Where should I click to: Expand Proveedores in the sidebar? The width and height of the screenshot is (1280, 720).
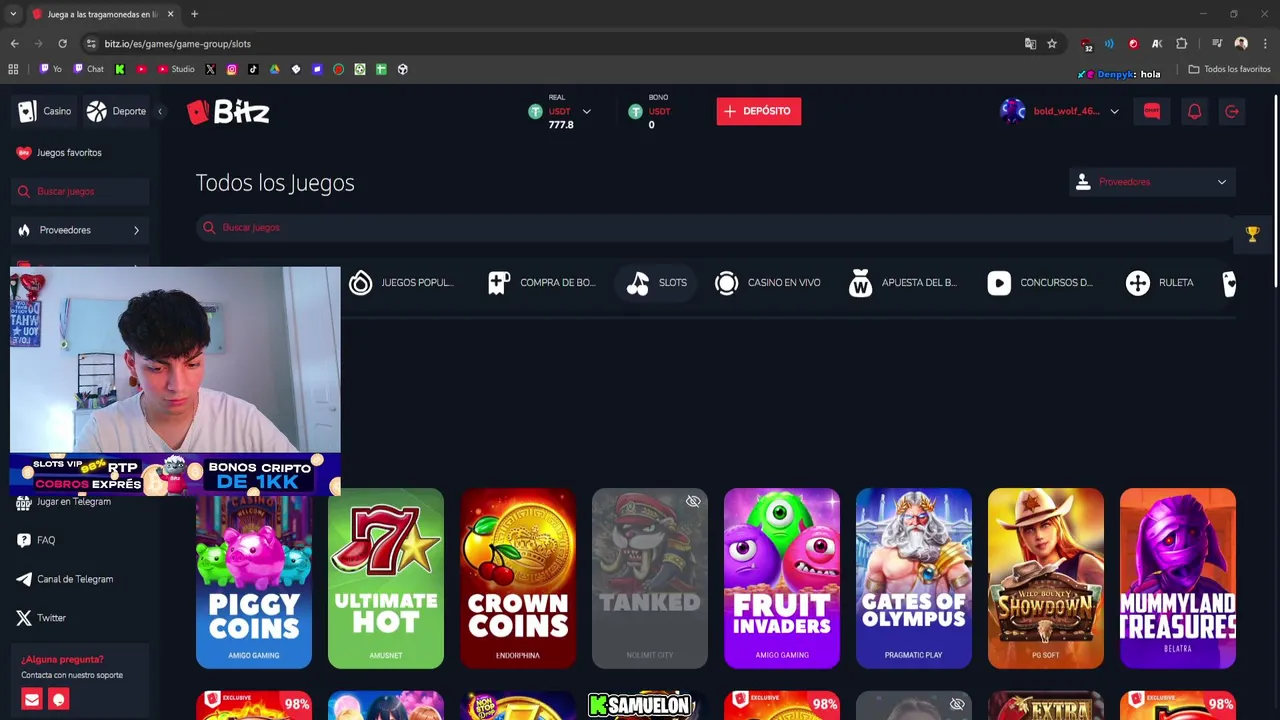tap(80, 230)
